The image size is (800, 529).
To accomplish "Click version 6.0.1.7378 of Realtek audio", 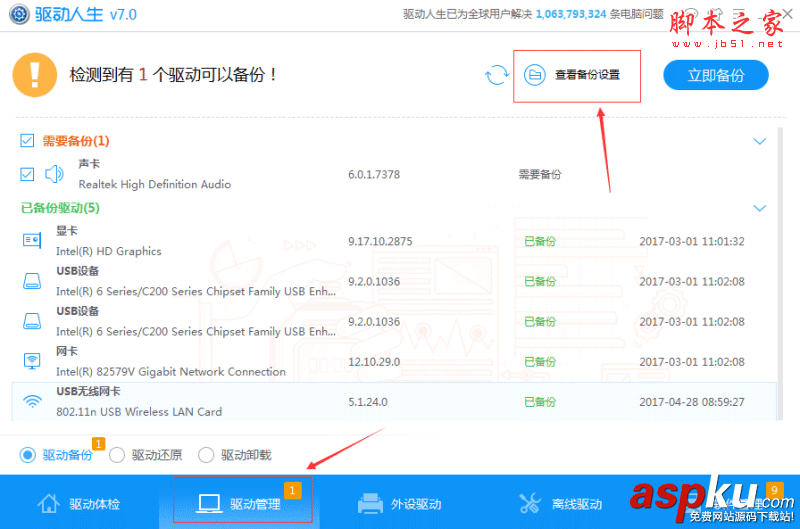I will (374, 174).
